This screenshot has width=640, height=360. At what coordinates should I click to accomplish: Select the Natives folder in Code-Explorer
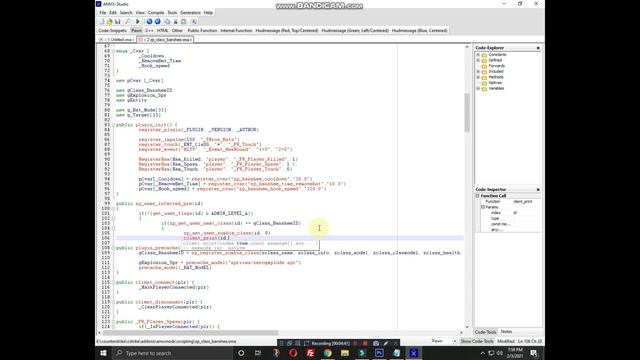click(x=495, y=83)
